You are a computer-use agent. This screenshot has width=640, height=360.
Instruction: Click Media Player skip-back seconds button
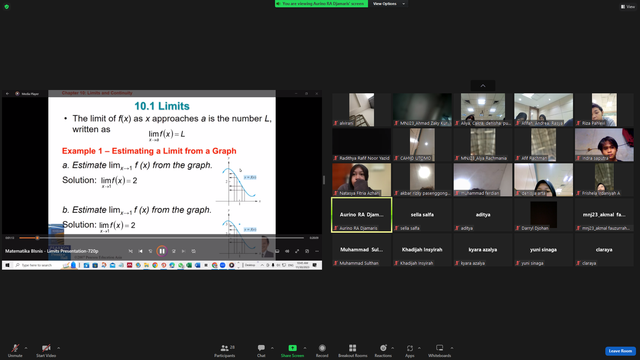[151, 251]
